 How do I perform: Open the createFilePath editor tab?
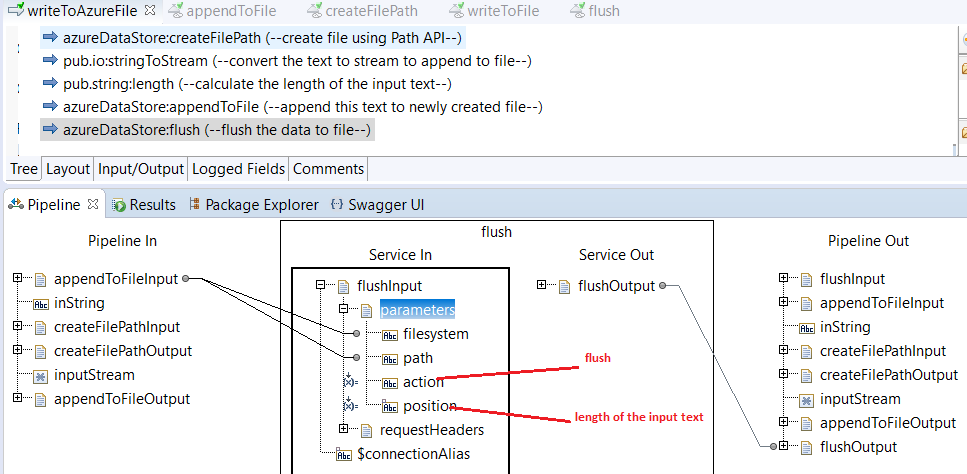click(x=363, y=10)
